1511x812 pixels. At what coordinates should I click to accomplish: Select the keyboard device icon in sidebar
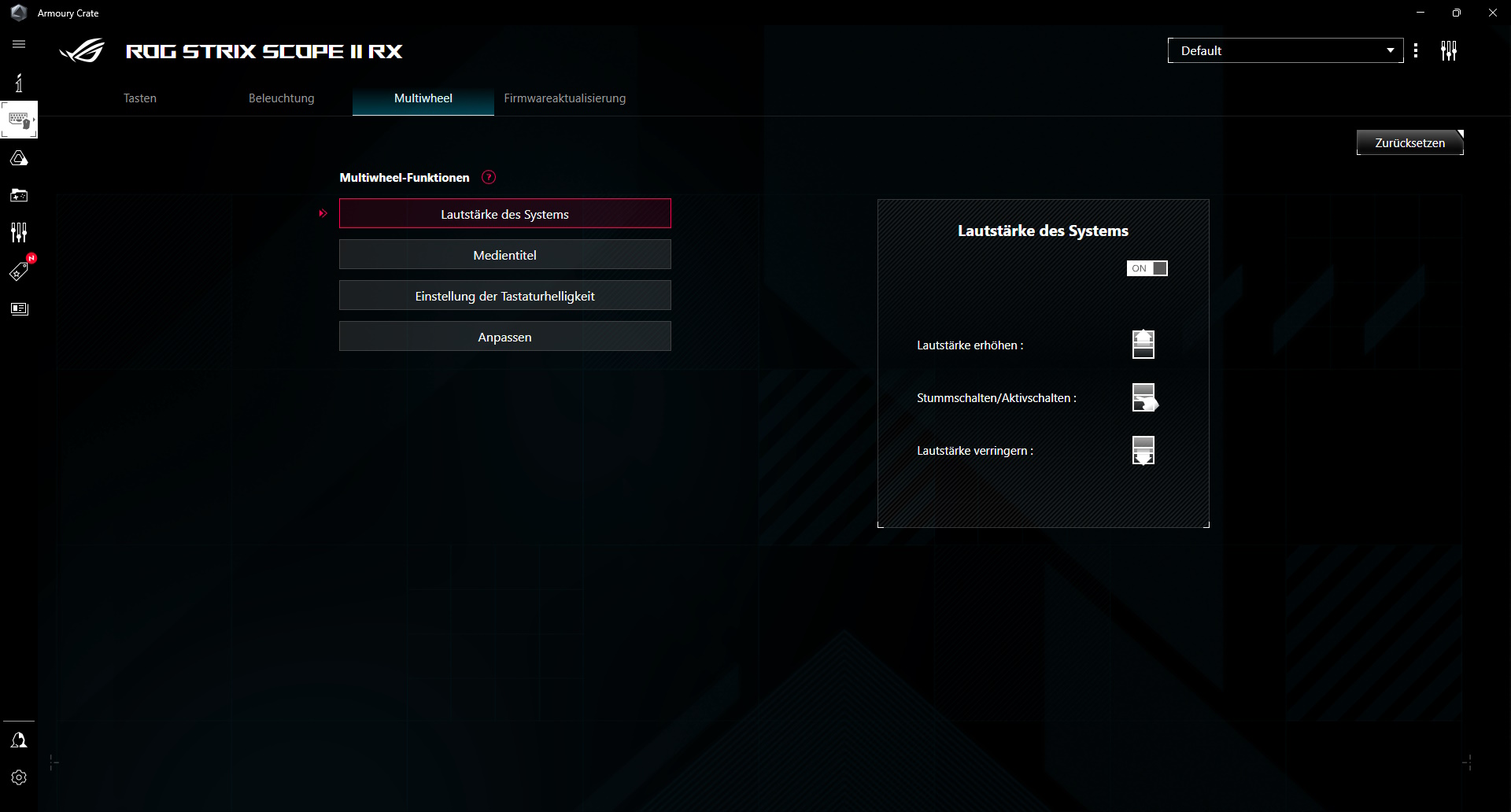[19, 119]
